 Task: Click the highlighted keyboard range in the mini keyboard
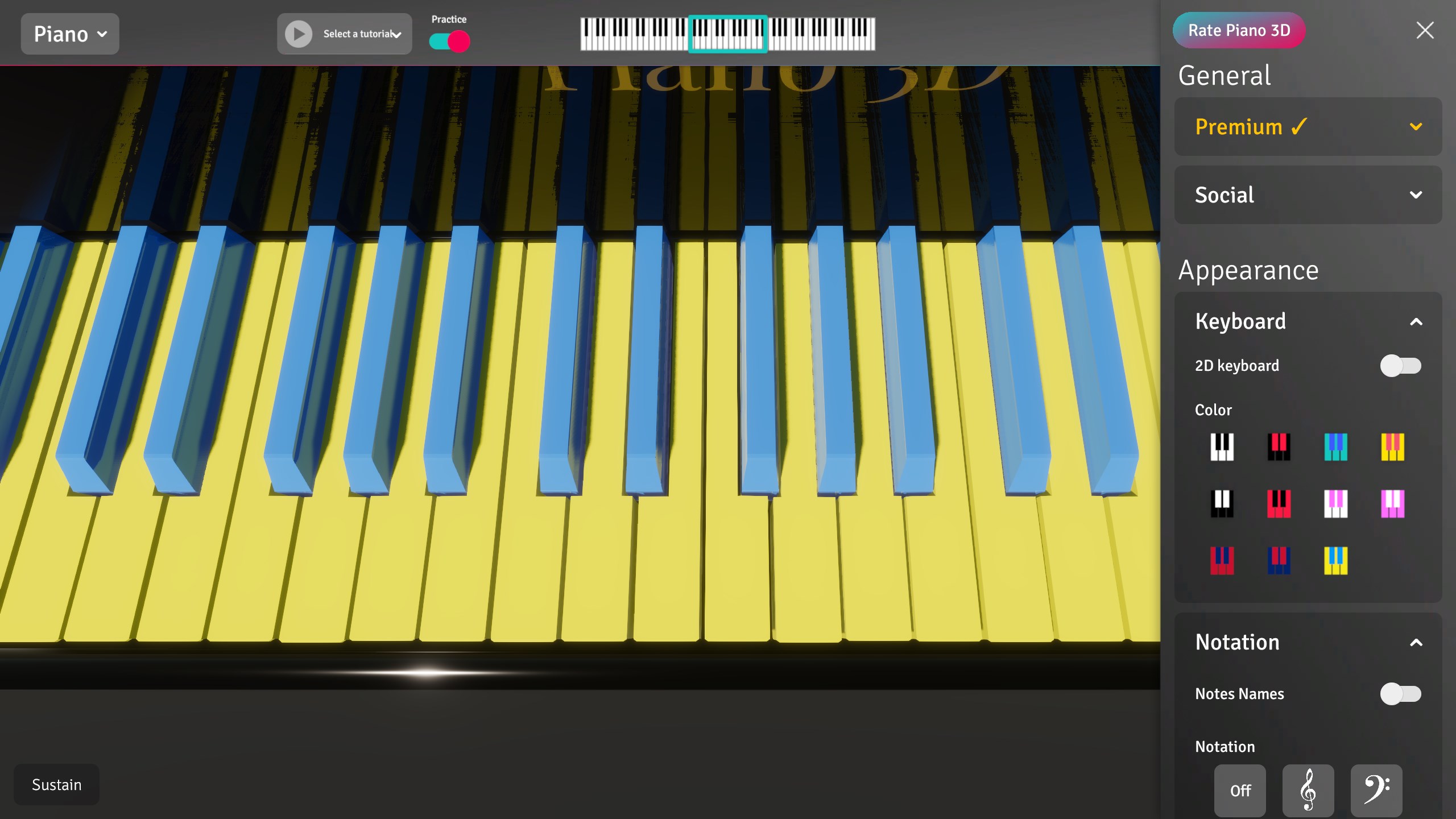pyautogui.click(x=728, y=34)
